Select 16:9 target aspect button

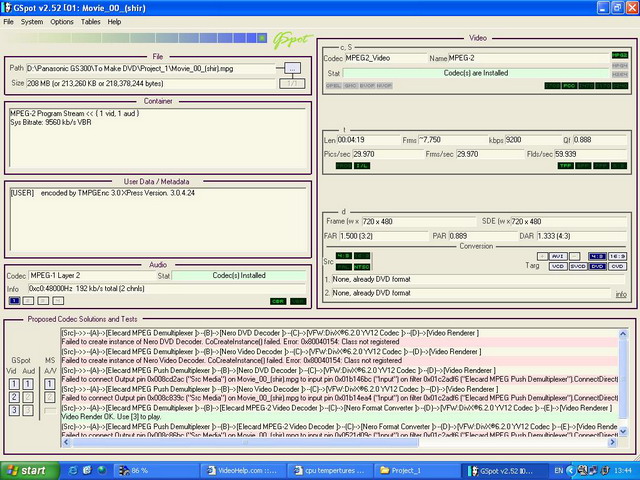click(617, 256)
